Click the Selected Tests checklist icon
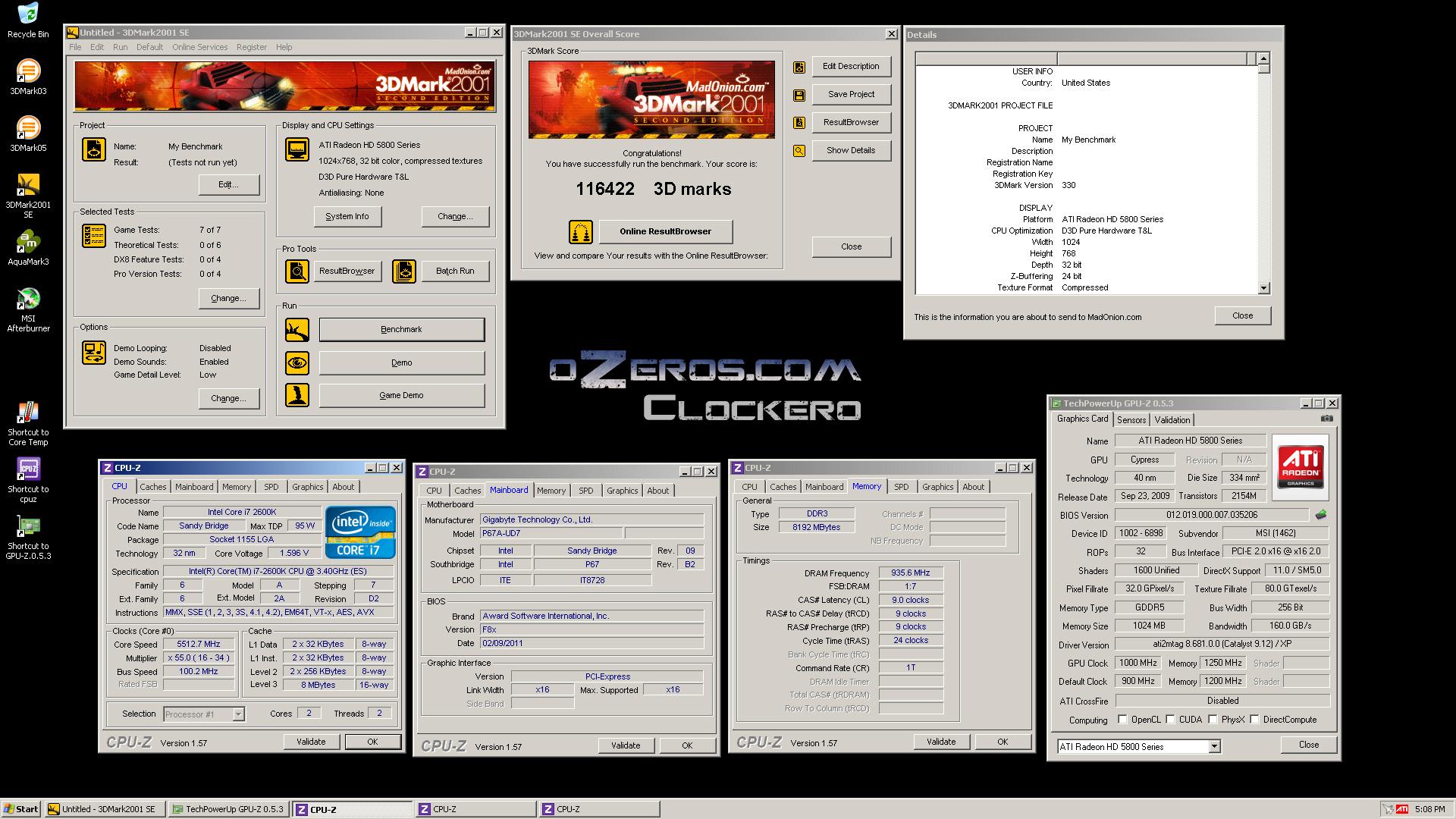The width and height of the screenshot is (1456, 819). (94, 236)
